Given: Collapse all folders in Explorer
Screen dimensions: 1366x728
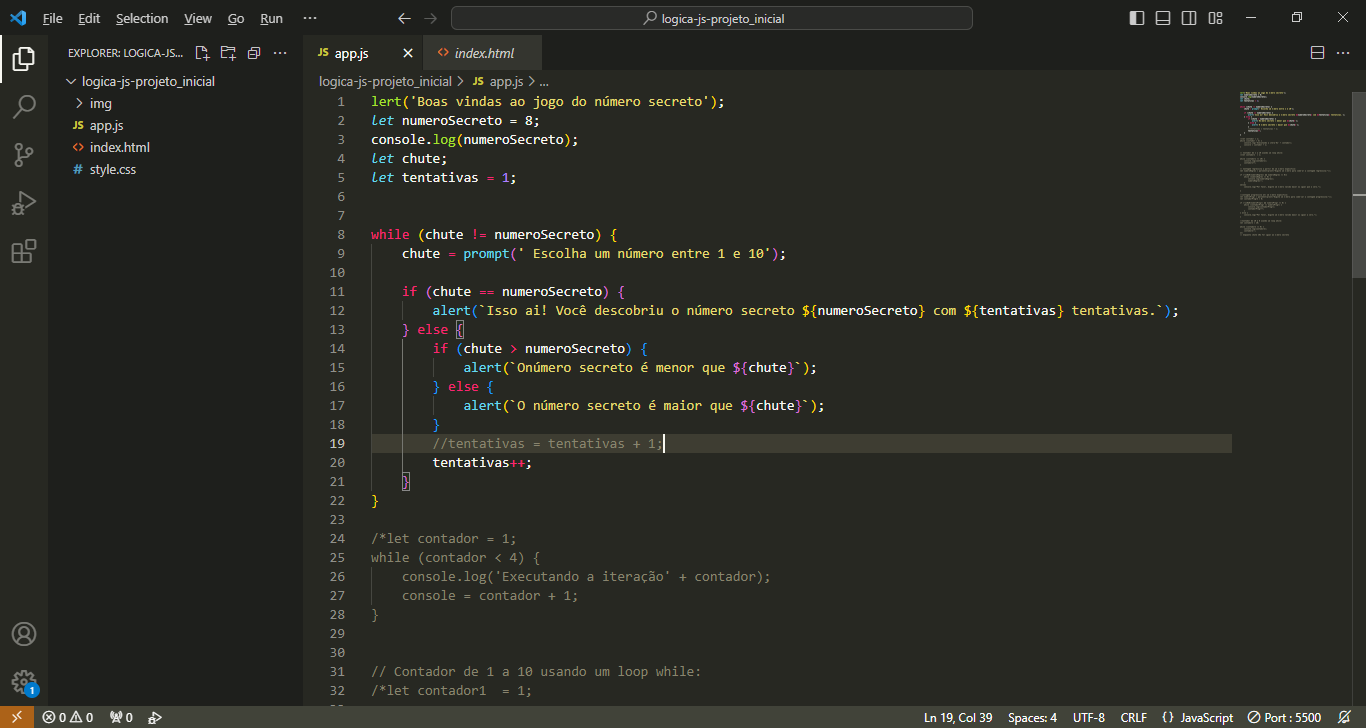Looking at the screenshot, I should [x=254, y=53].
